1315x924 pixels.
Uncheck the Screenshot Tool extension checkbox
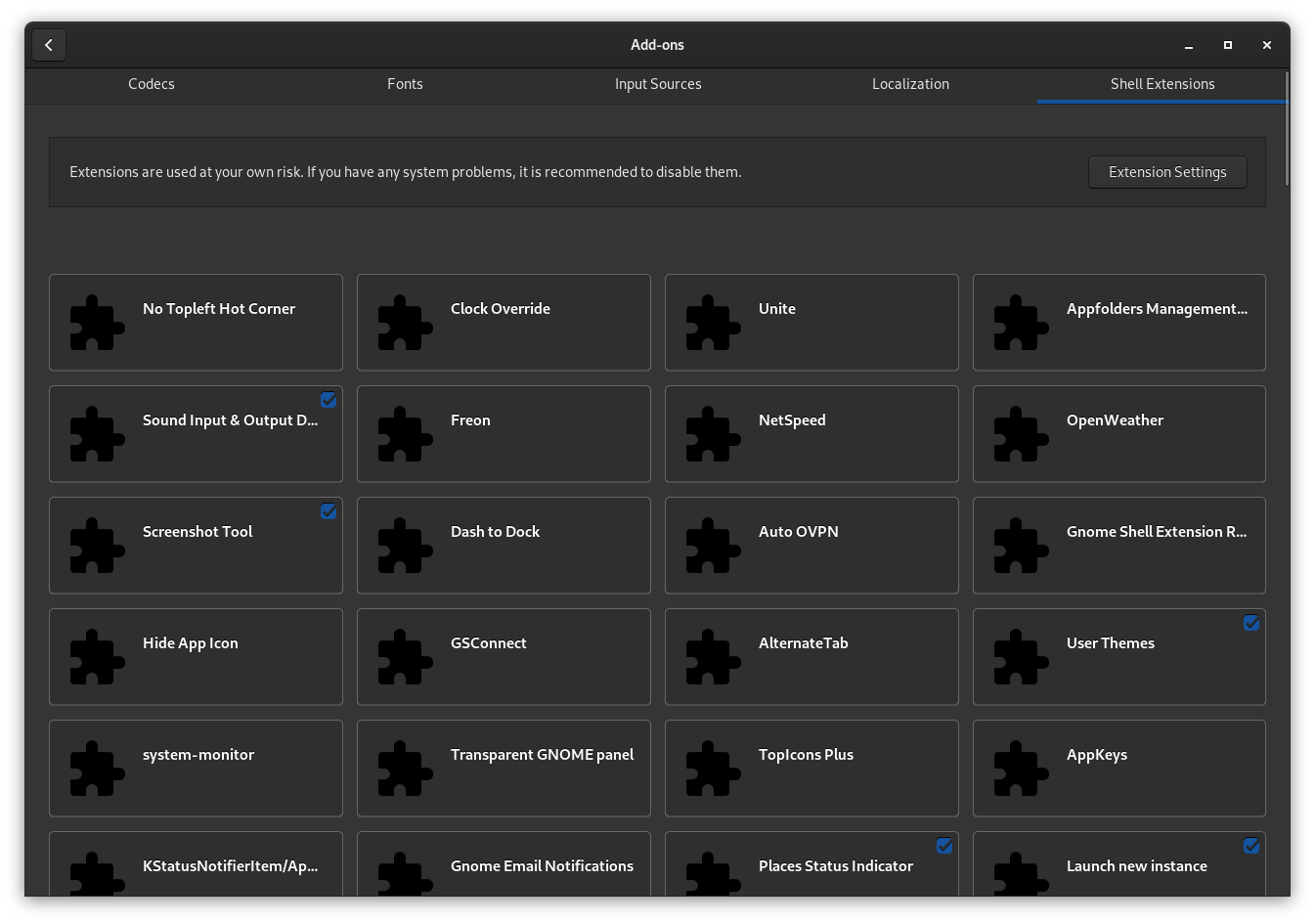(x=329, y=511)
